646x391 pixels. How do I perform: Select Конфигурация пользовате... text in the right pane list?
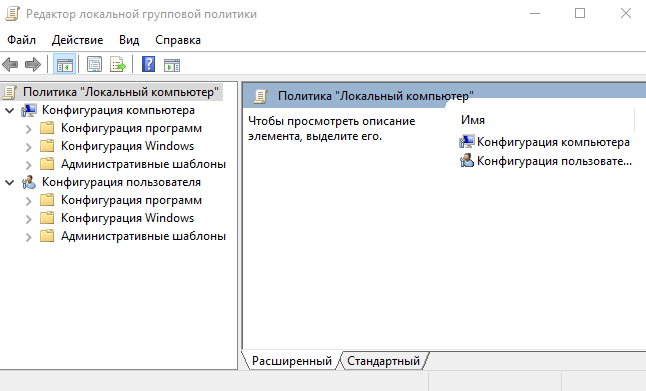tap(554, 160)
